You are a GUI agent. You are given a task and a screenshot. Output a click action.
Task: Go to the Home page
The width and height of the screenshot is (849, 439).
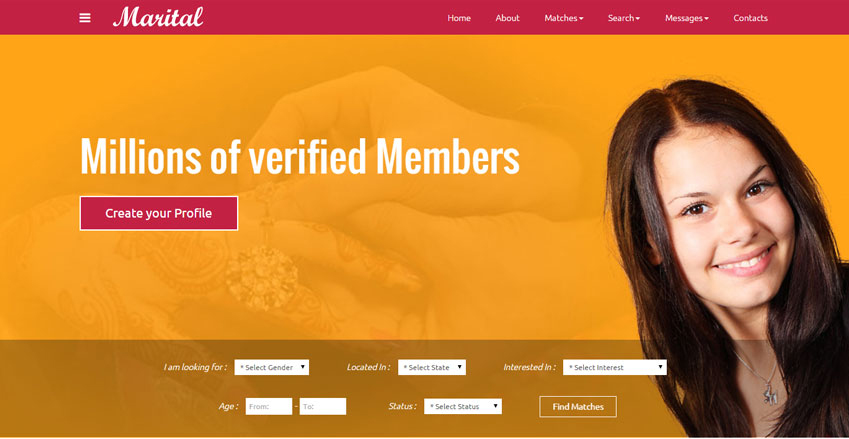(x=459, y=18)
